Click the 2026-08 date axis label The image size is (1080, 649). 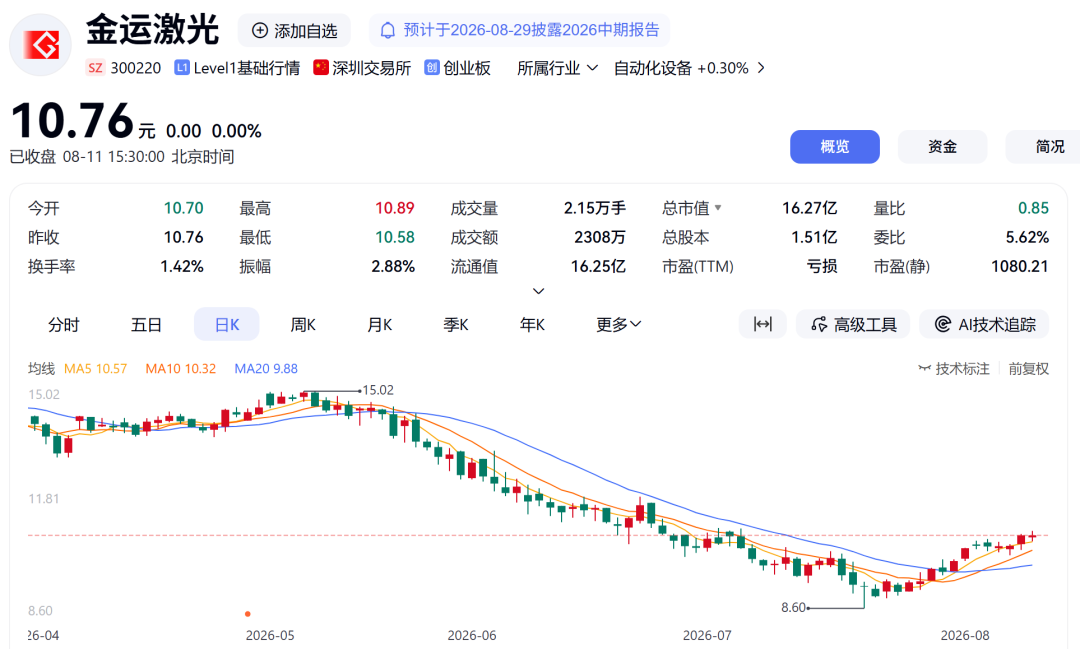pyautogui.click(x=965, y=635)
